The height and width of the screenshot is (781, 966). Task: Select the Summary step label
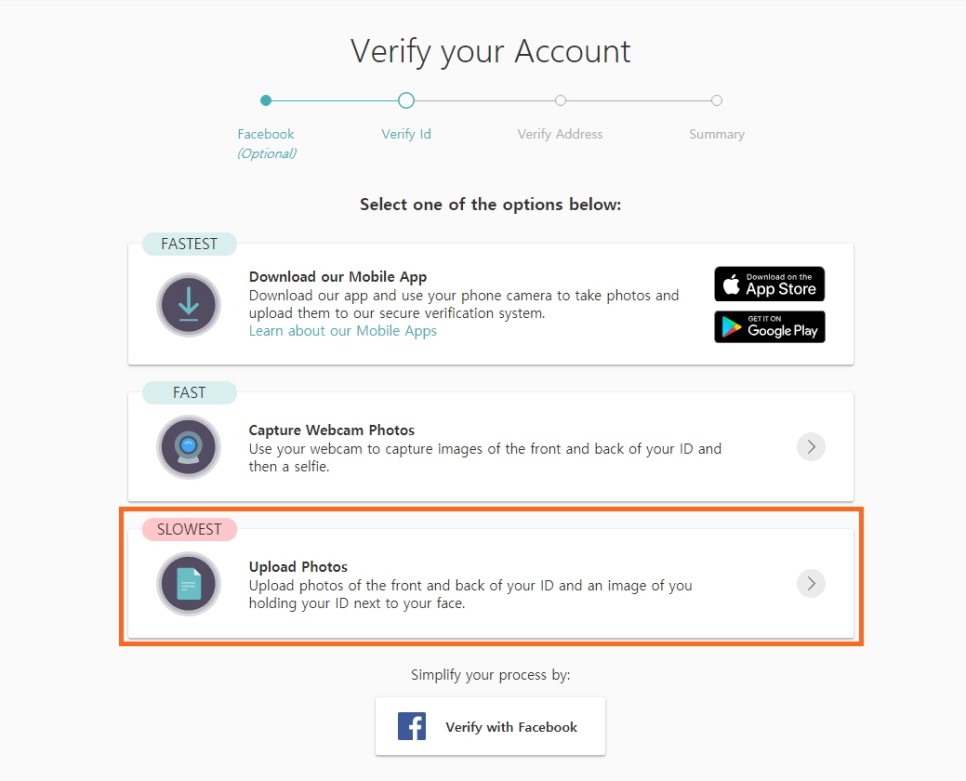(716, 134)
